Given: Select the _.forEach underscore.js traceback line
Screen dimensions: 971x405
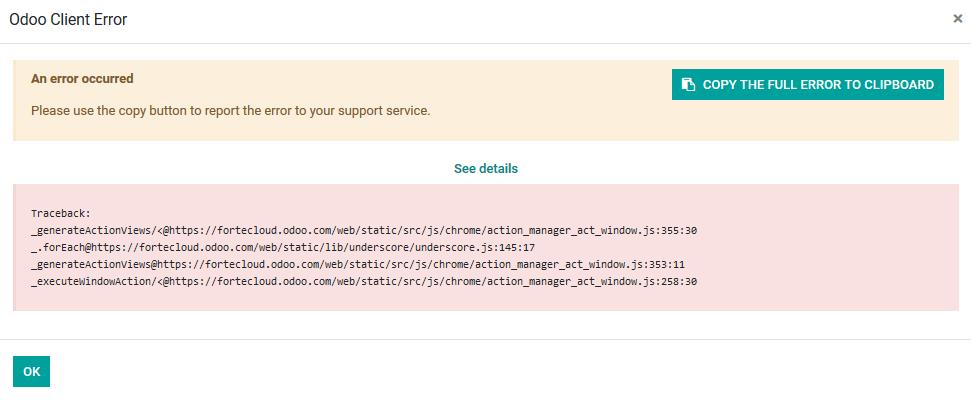Looking at the screenshot, I should pyautogui.click(x=283, y=247).
